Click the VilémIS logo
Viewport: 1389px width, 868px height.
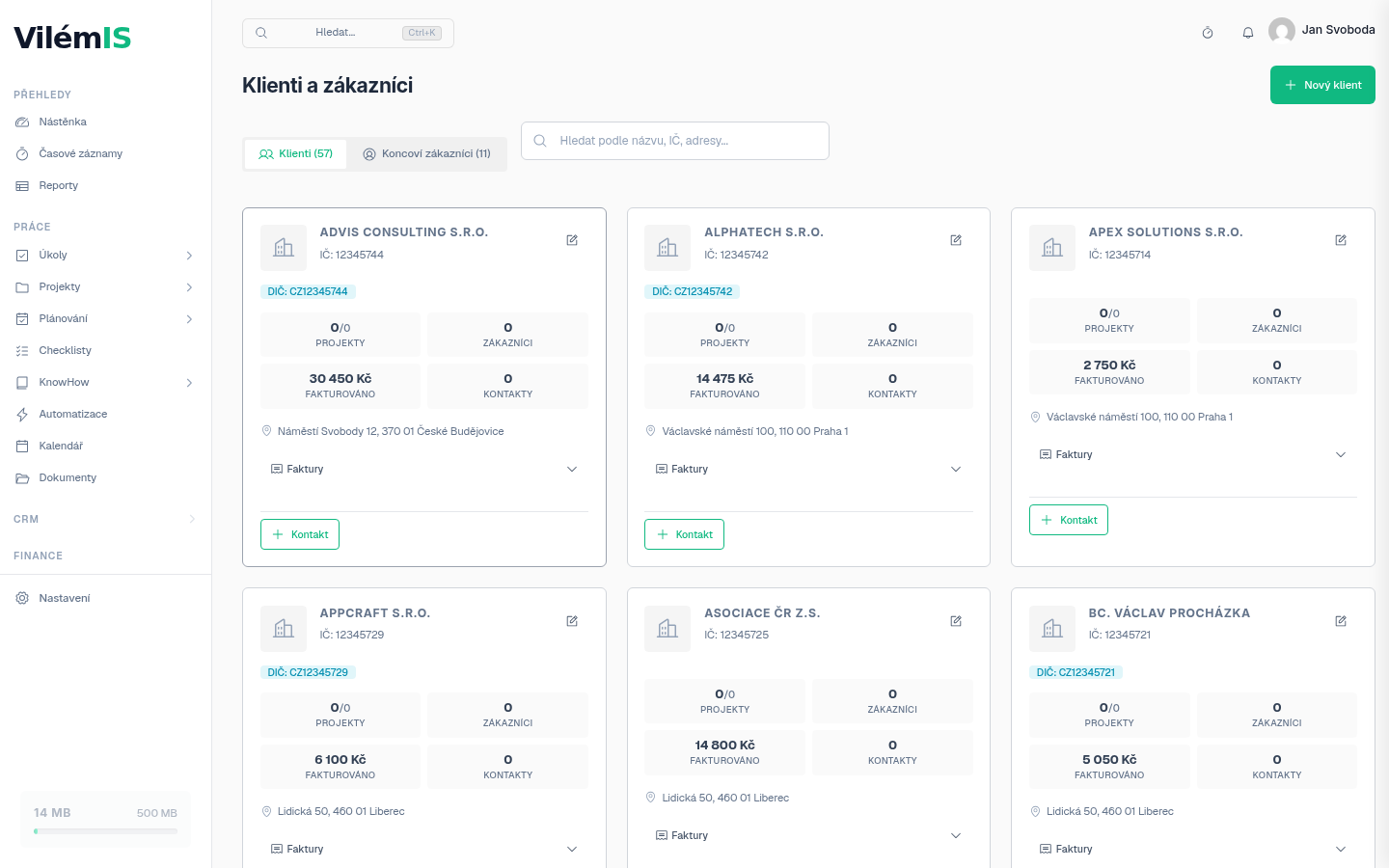tap(72, 38)
